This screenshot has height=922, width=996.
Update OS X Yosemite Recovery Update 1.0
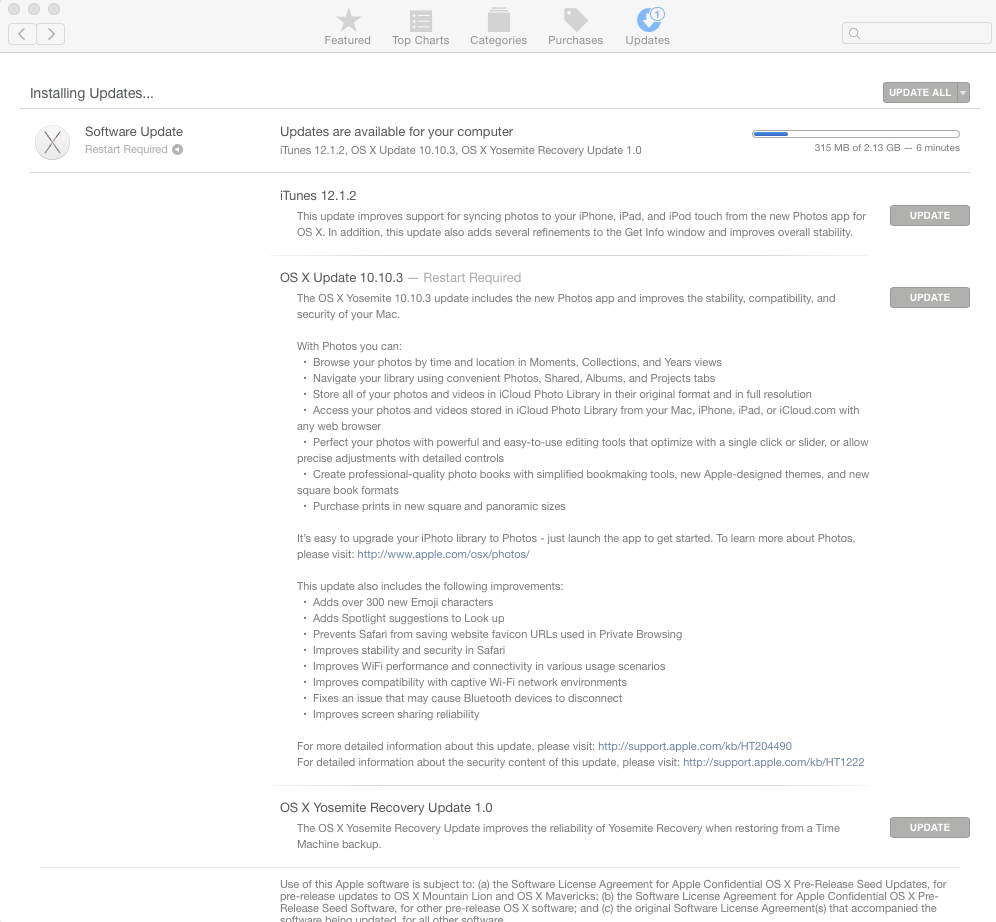point(929,827)
